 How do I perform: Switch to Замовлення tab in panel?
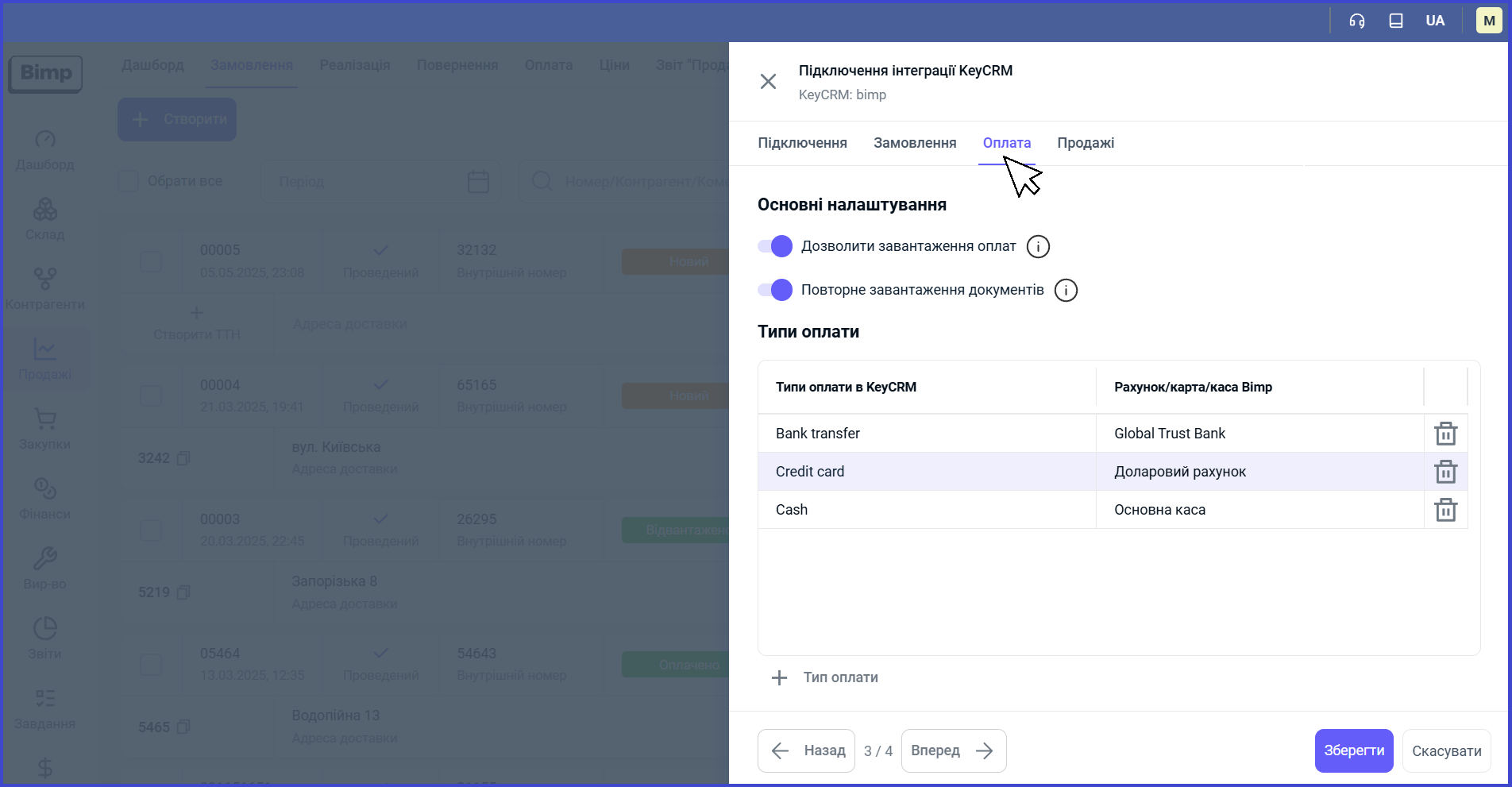point(915,143)
